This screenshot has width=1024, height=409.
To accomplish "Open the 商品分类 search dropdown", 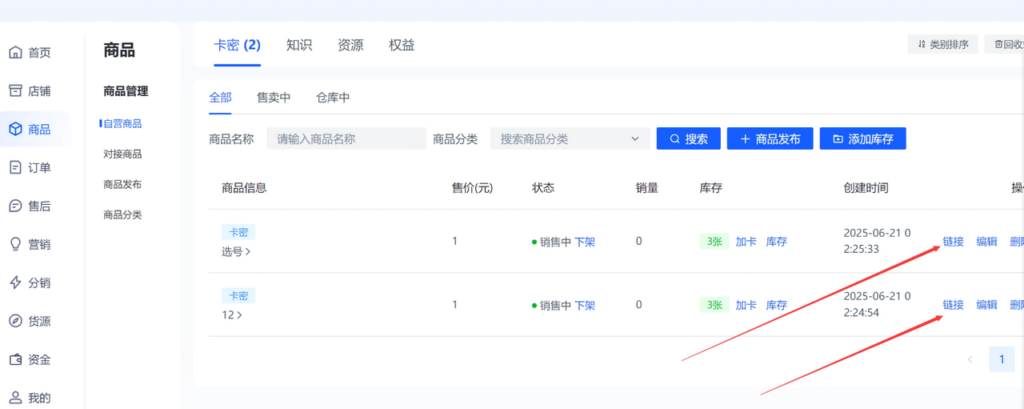I will pos(570,139).
